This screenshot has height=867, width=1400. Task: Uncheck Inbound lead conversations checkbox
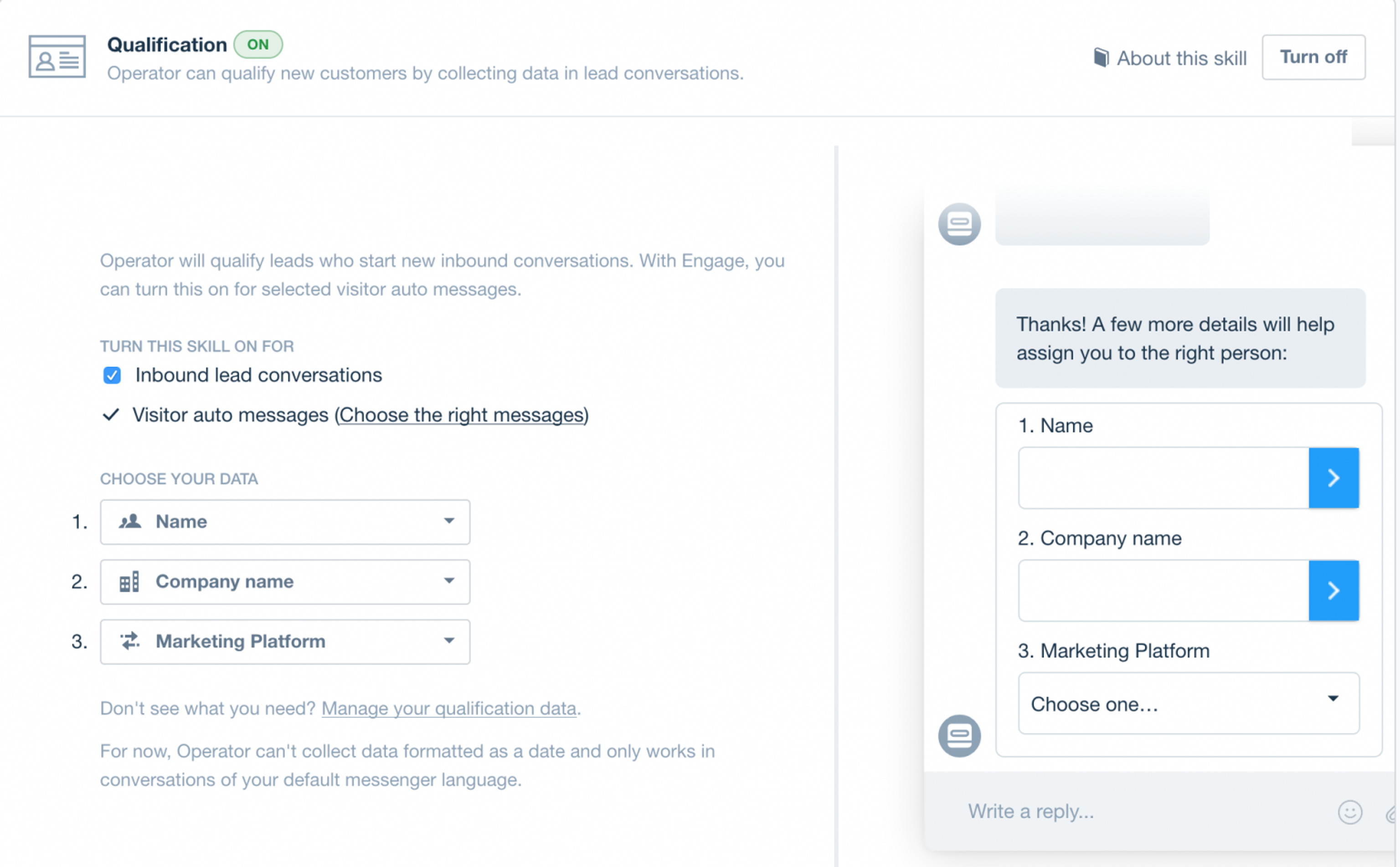click(x=112, y=375)
